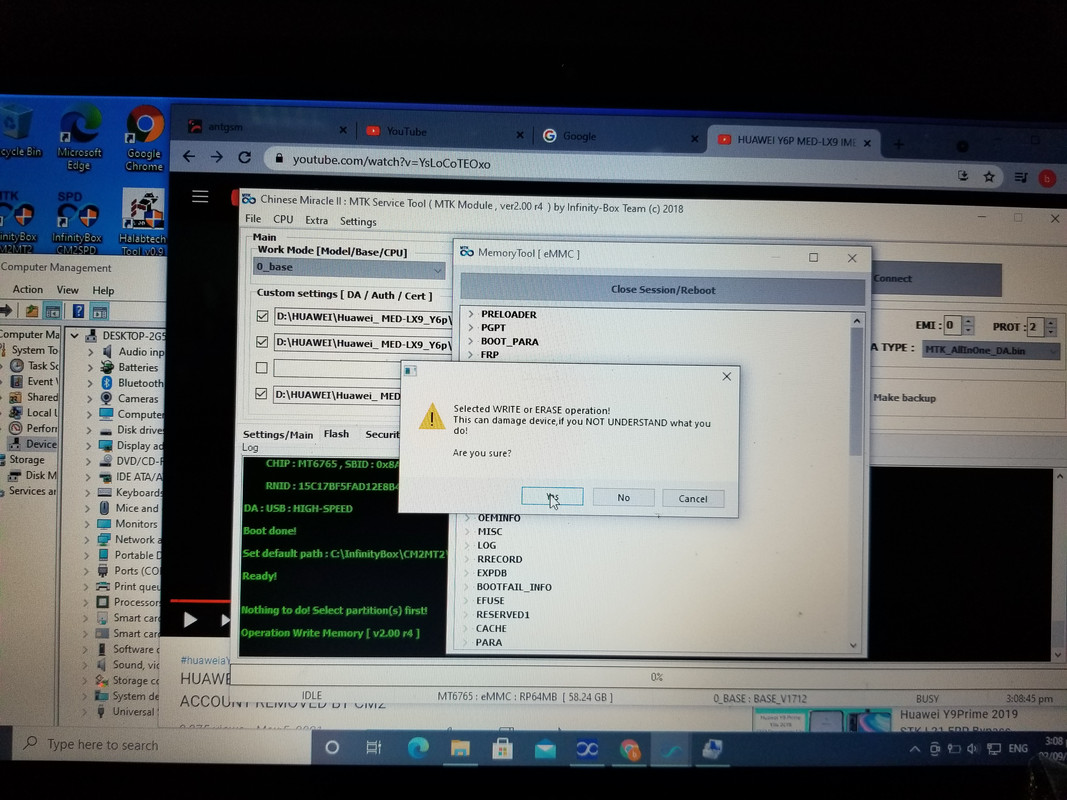Click the EMI value stepper
Screen dimensions: 1067x800
pyautogui.click(x=969, y=326)
